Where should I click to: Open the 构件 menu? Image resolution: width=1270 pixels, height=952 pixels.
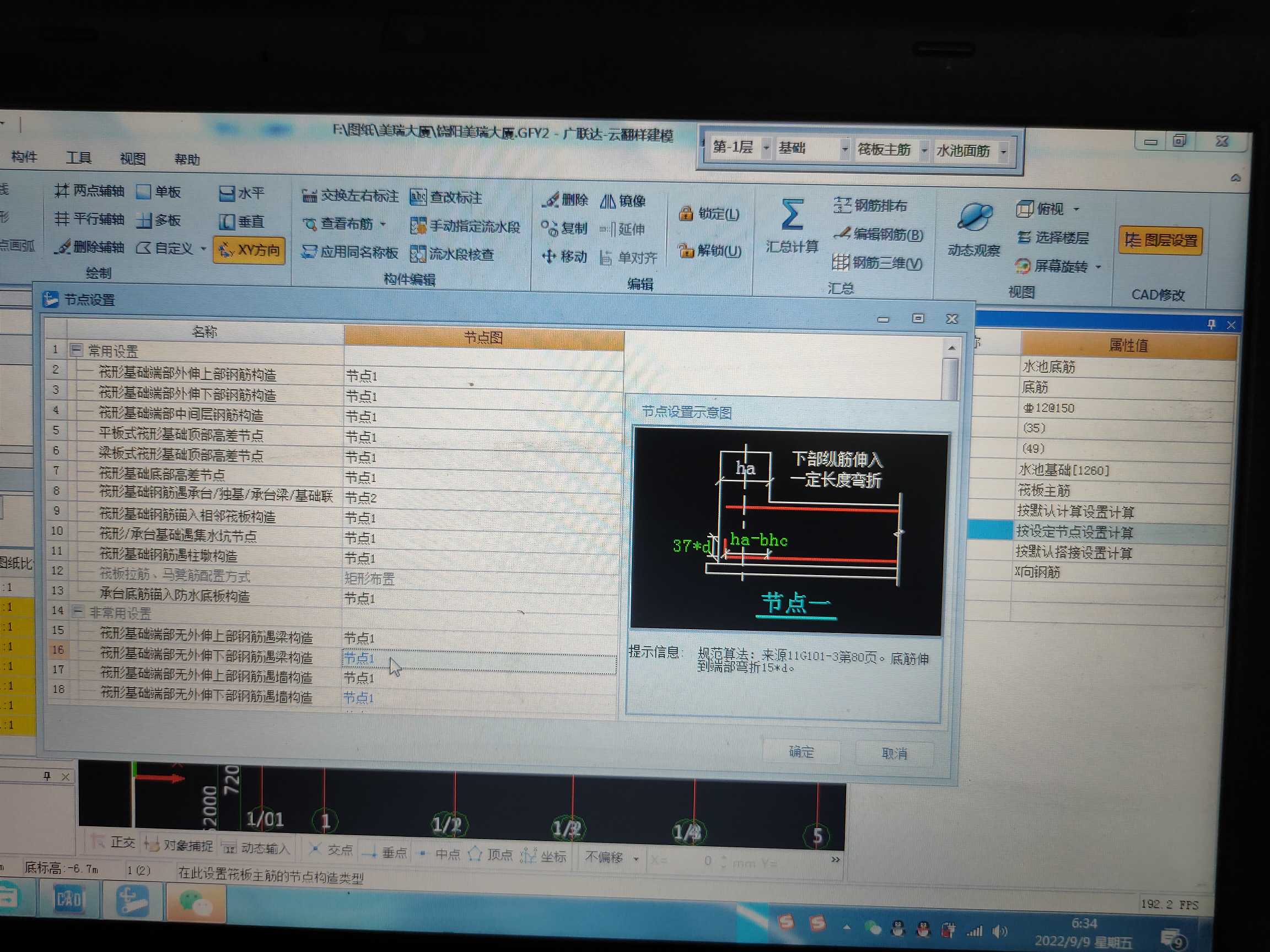24,156
